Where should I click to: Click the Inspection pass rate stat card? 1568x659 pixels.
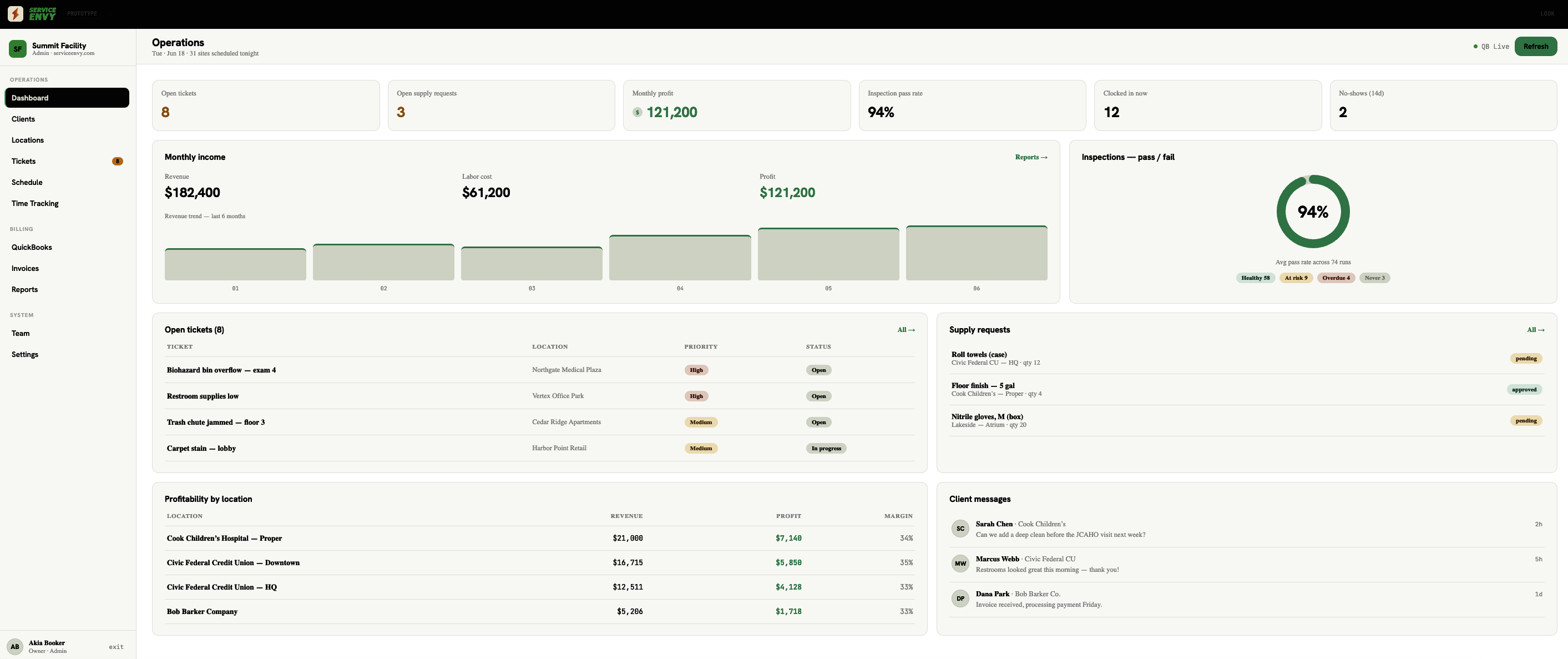point(972,105)
